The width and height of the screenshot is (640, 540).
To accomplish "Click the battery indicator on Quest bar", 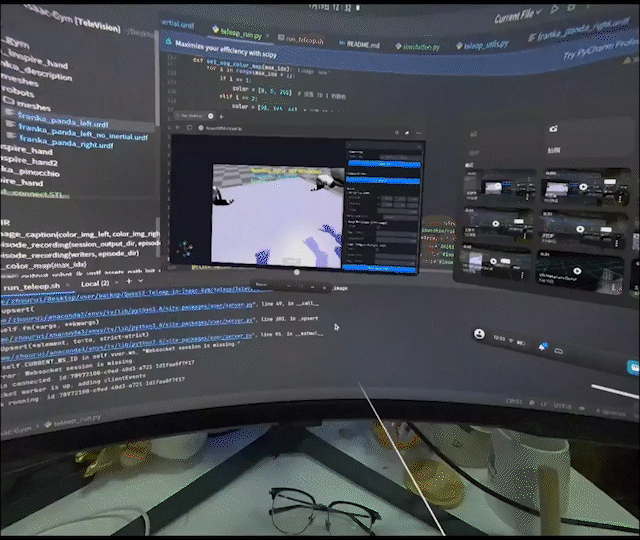I will [521, 343].
